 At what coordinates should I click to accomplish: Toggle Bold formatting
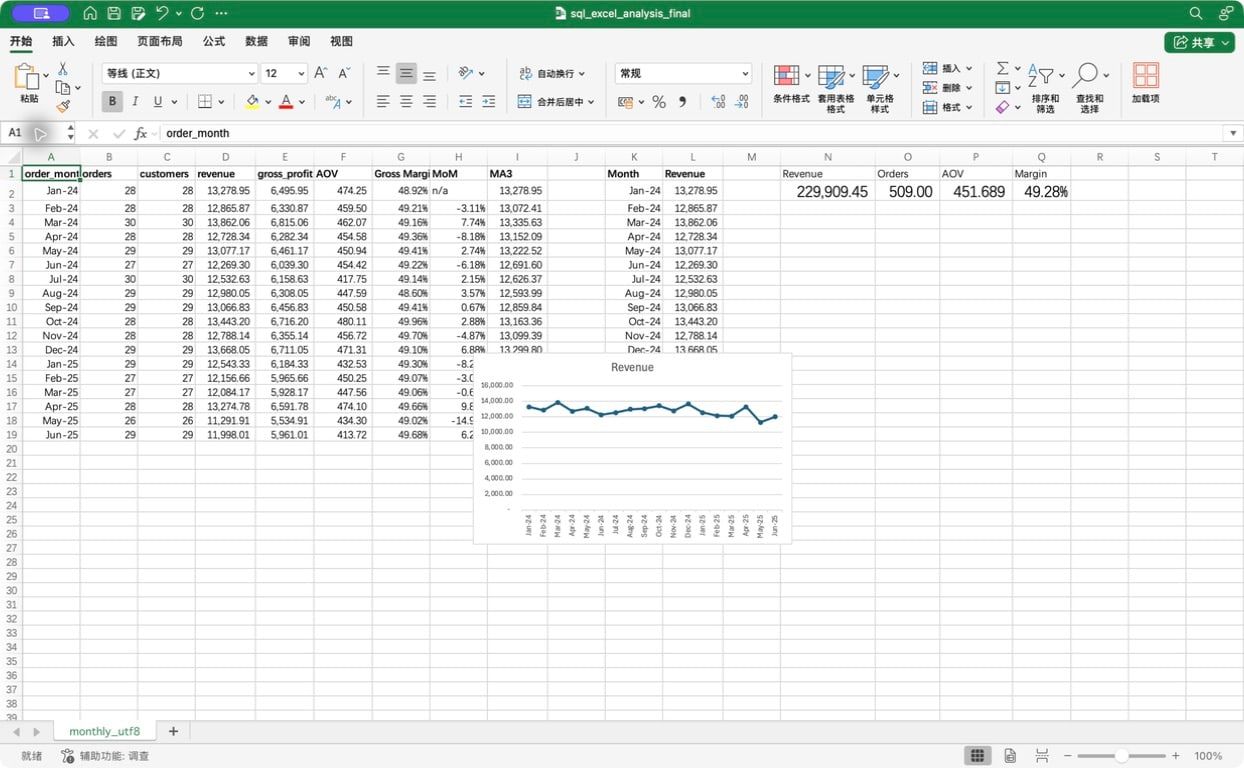112,102
